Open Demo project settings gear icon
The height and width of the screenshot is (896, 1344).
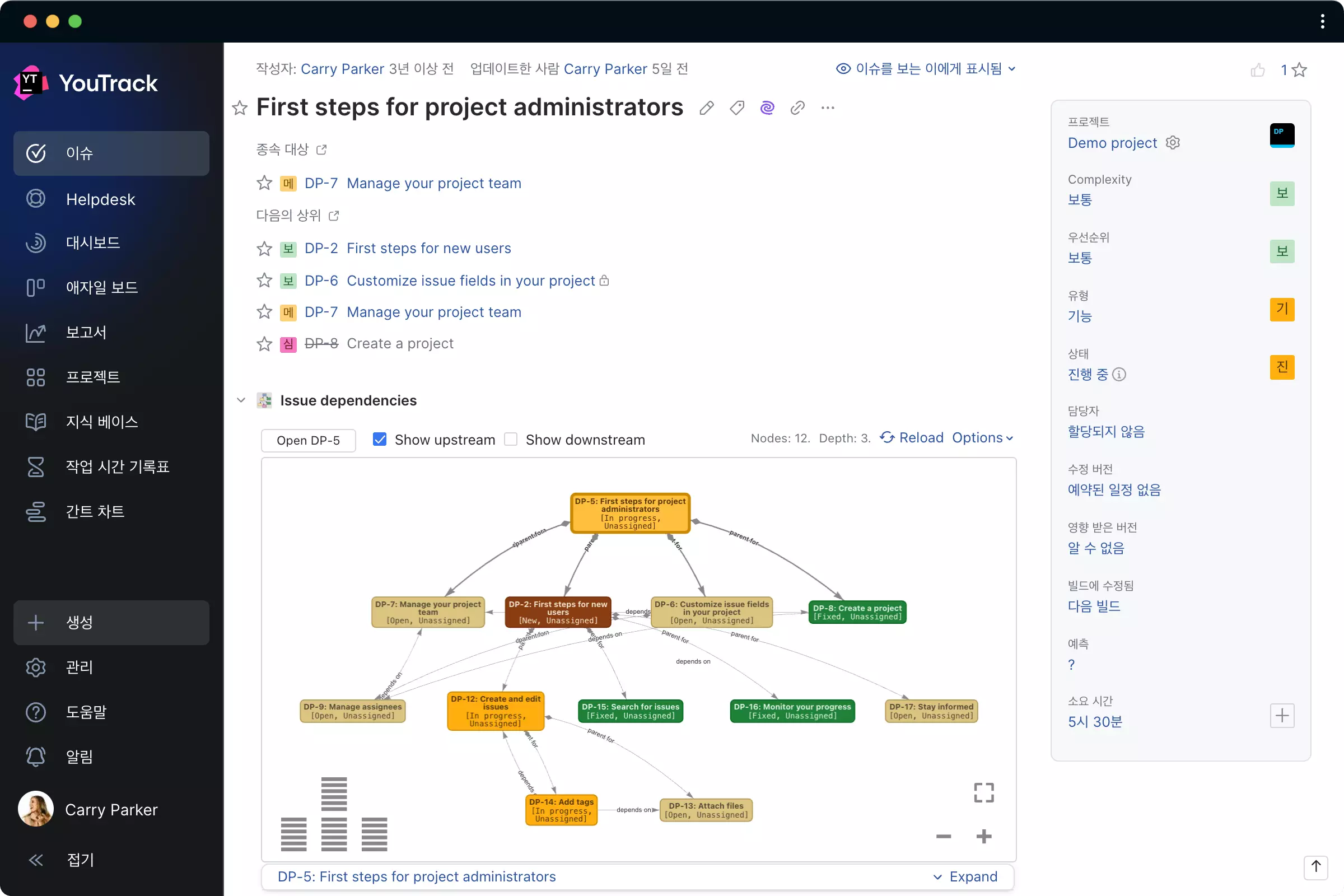[x=1173, y=142]
